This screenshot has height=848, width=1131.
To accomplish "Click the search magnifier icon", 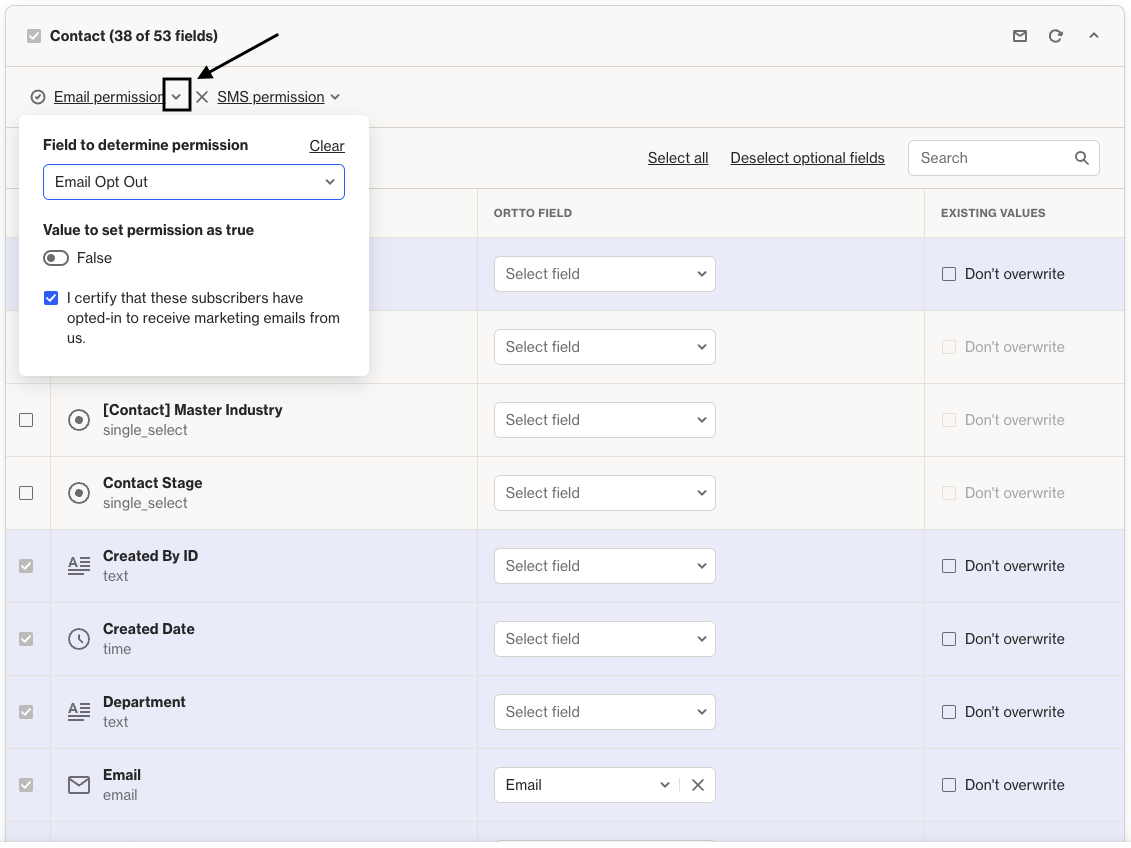I will click(x=1082, y=158).
